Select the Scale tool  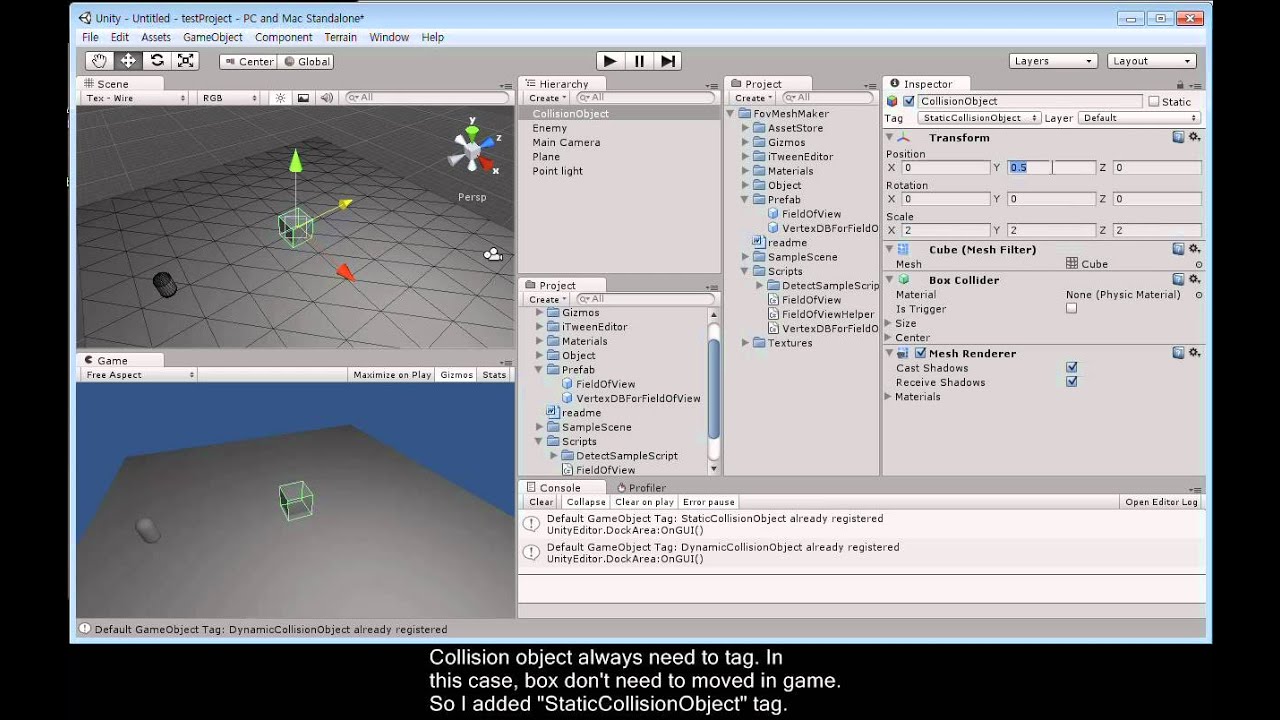[184, 61]
